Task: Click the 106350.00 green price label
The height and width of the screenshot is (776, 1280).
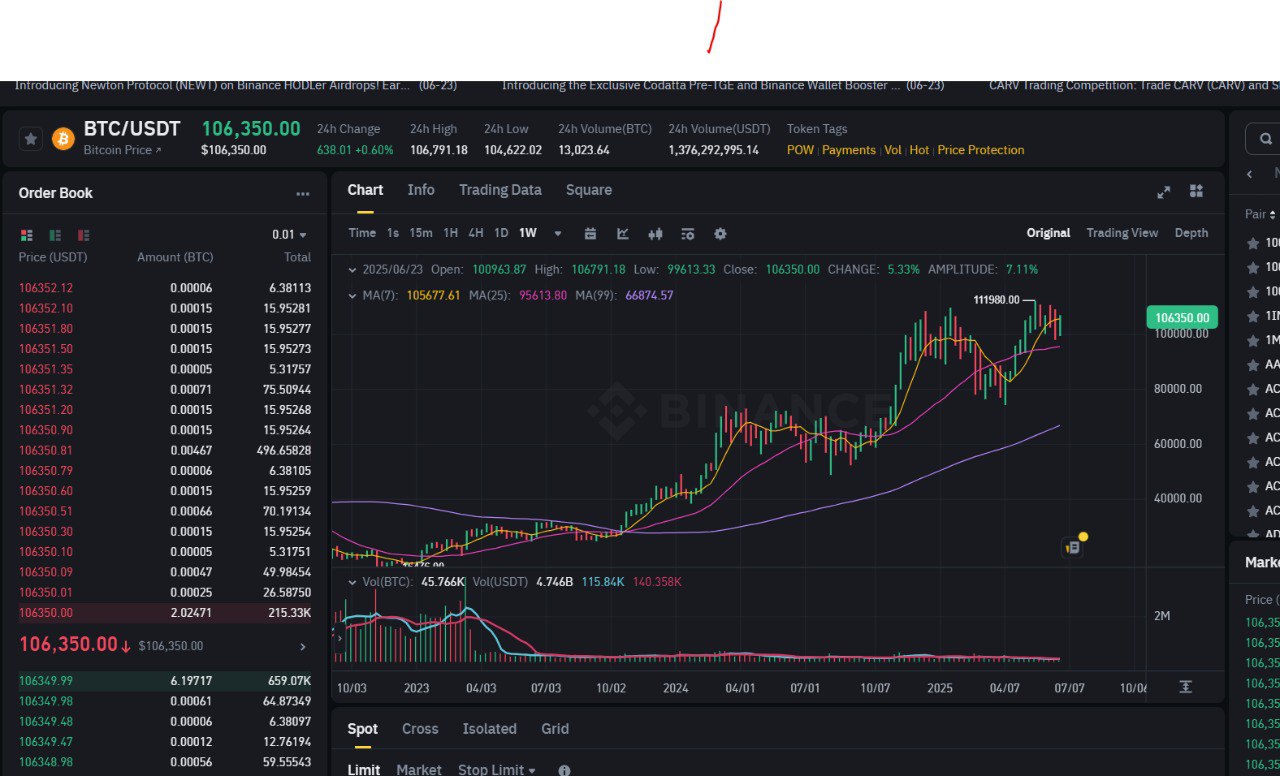Action: 1182,318
